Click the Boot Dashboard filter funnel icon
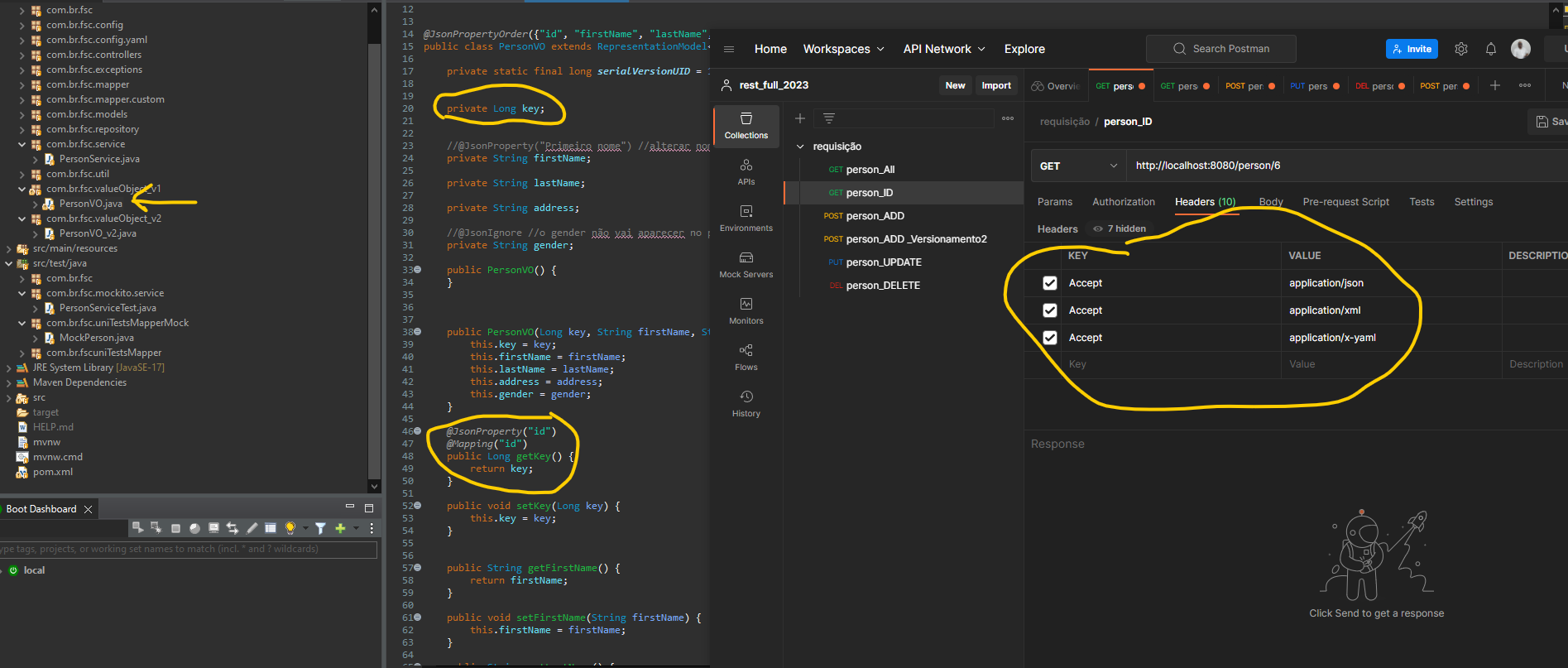Screen dimensions: 1568x668 [320, 528]
